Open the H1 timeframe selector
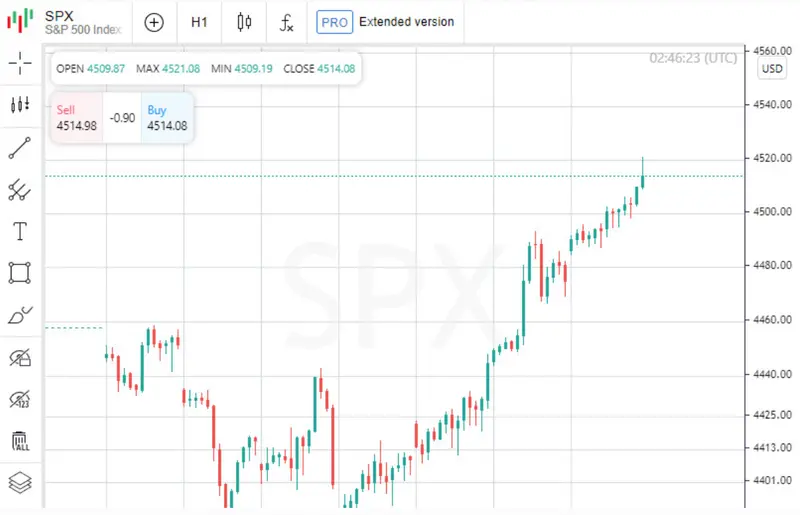Viewport: 800px width, 515px height. point(200,22)
